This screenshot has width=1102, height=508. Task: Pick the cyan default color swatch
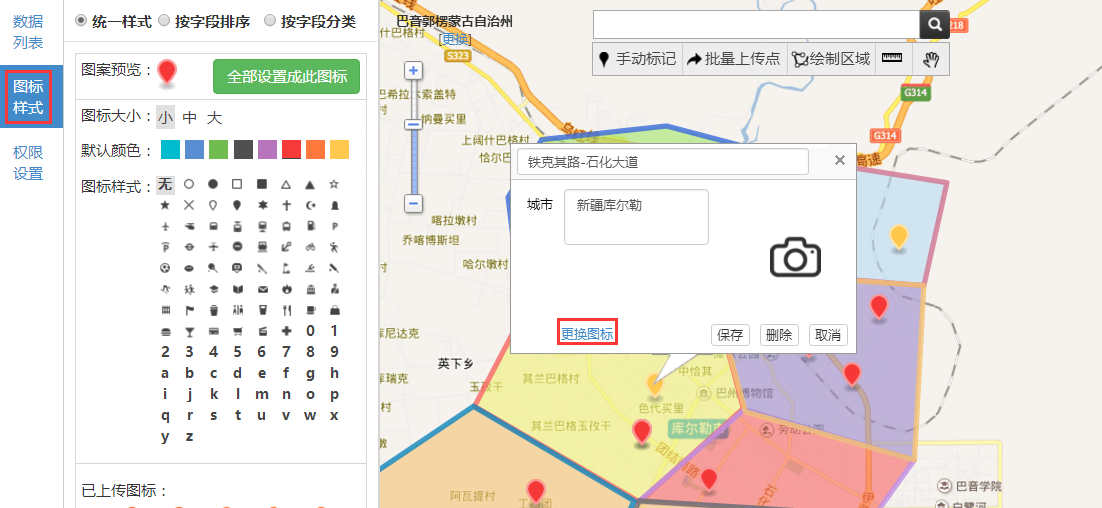point(171,150)
